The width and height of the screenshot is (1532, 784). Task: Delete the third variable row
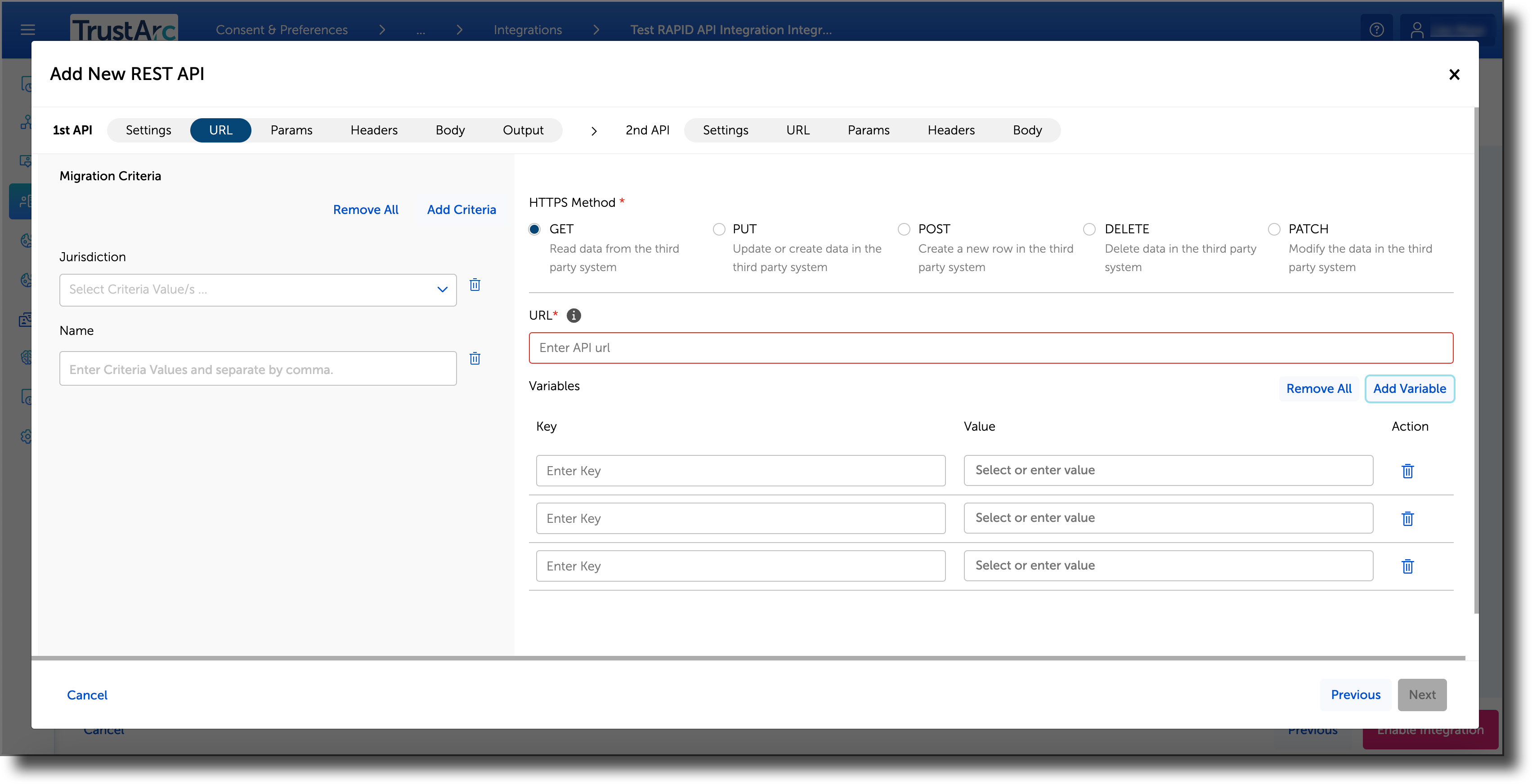coord(1407,566)
